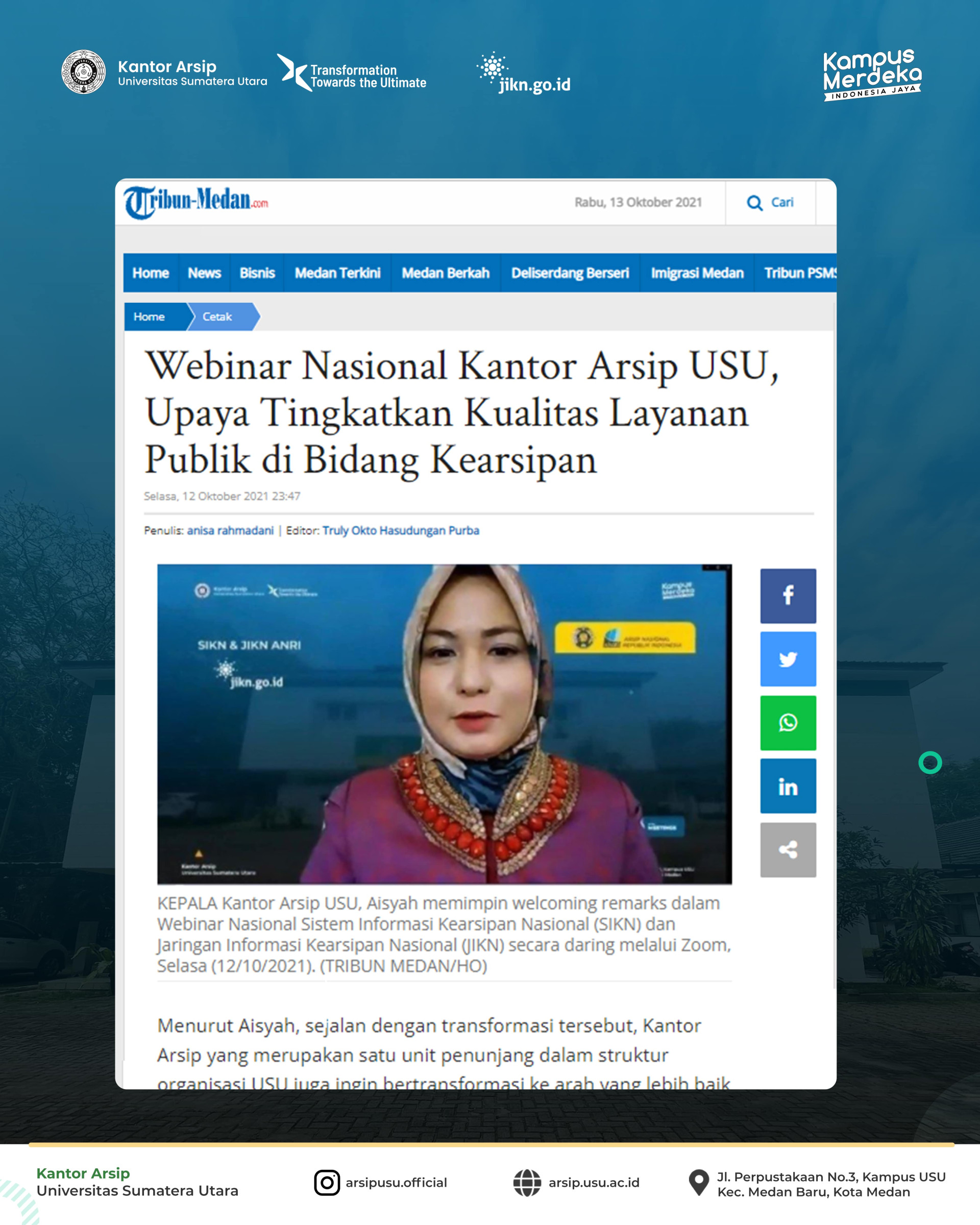Go to Deliserdang Berseri section
This screenshot has height=1225, width=980.
[570, 273]
